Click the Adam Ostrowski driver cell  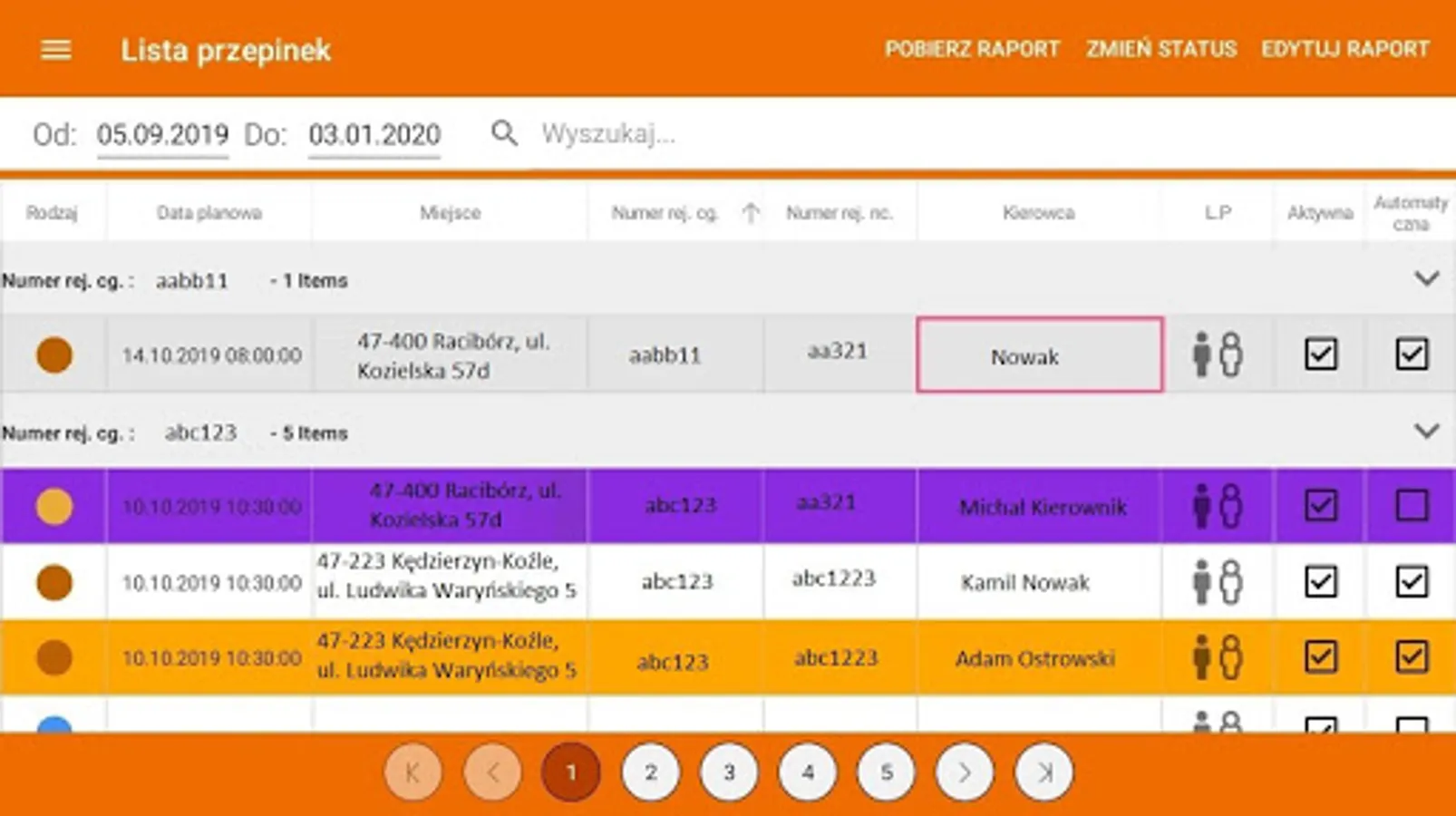click(1039, 658)
